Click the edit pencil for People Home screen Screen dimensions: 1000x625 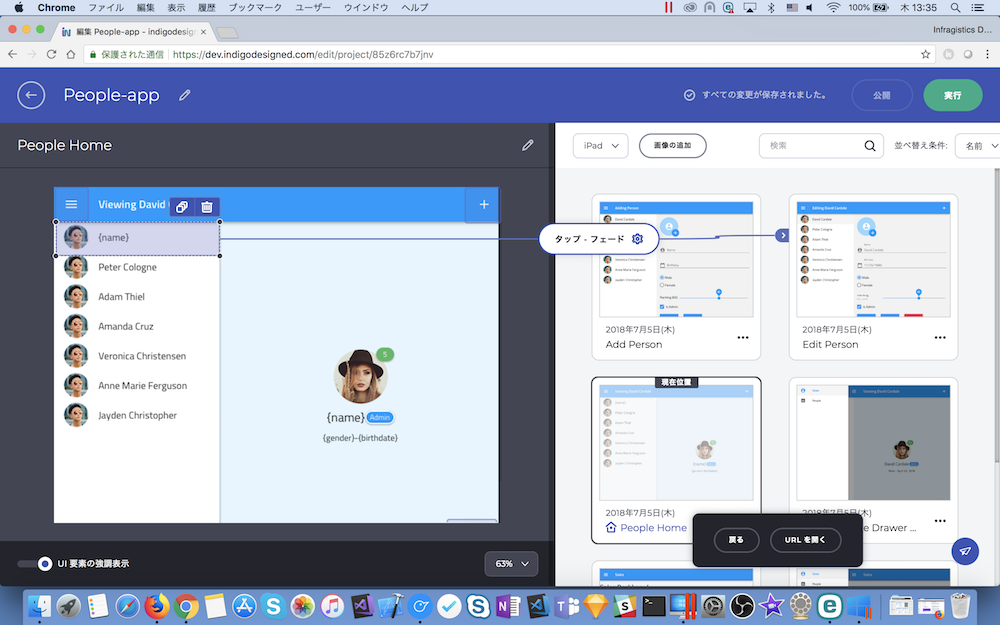pos(528,145)
